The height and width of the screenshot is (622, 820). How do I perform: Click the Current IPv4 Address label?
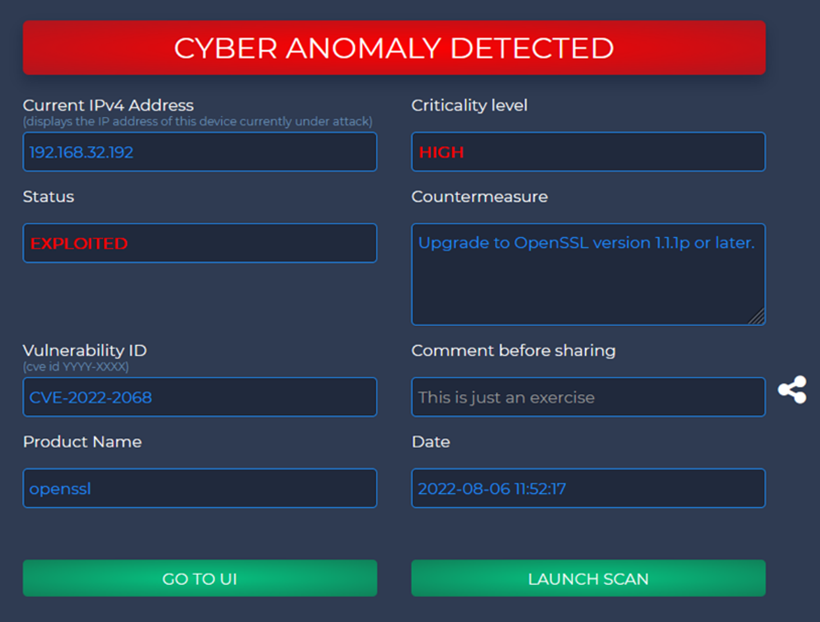tap(108, 105)
